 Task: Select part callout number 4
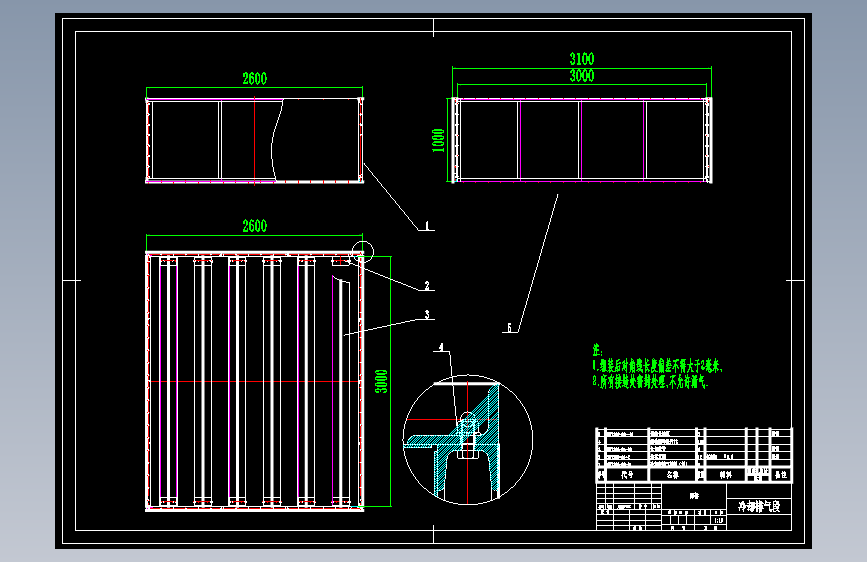(441, 347)
